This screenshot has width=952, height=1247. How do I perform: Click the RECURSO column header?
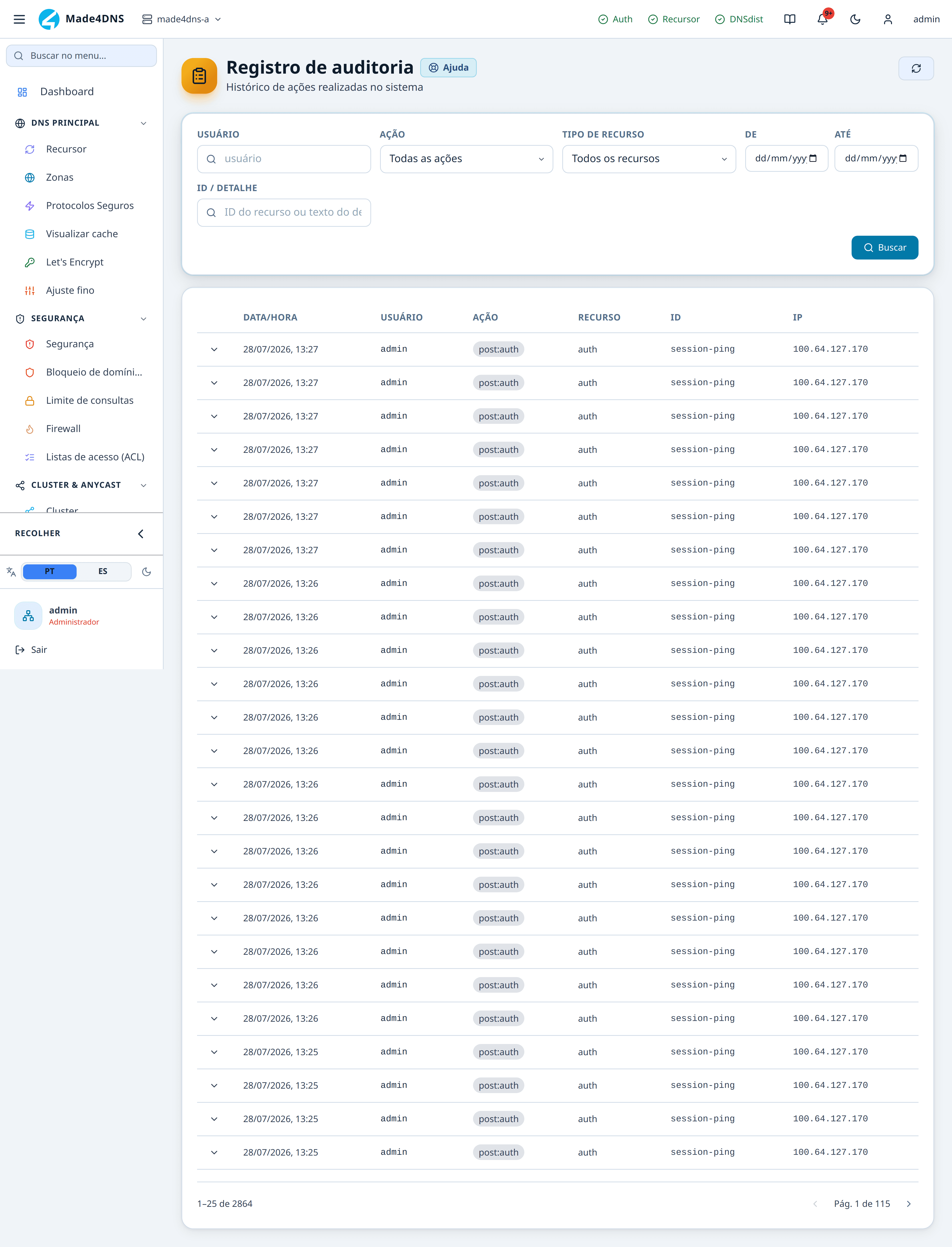[599, 317]
